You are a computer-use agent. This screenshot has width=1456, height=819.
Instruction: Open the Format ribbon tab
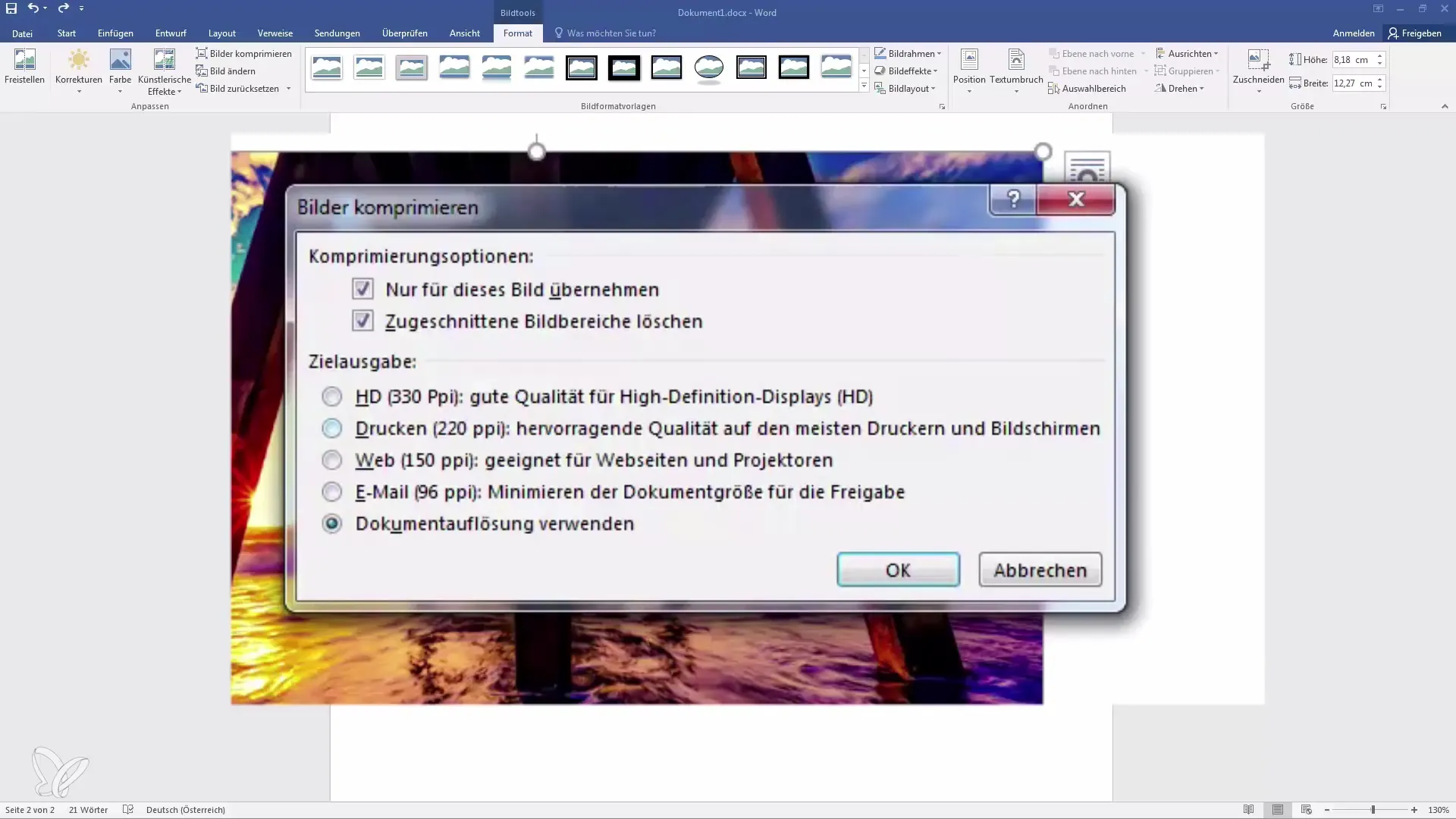pos(518,33)
